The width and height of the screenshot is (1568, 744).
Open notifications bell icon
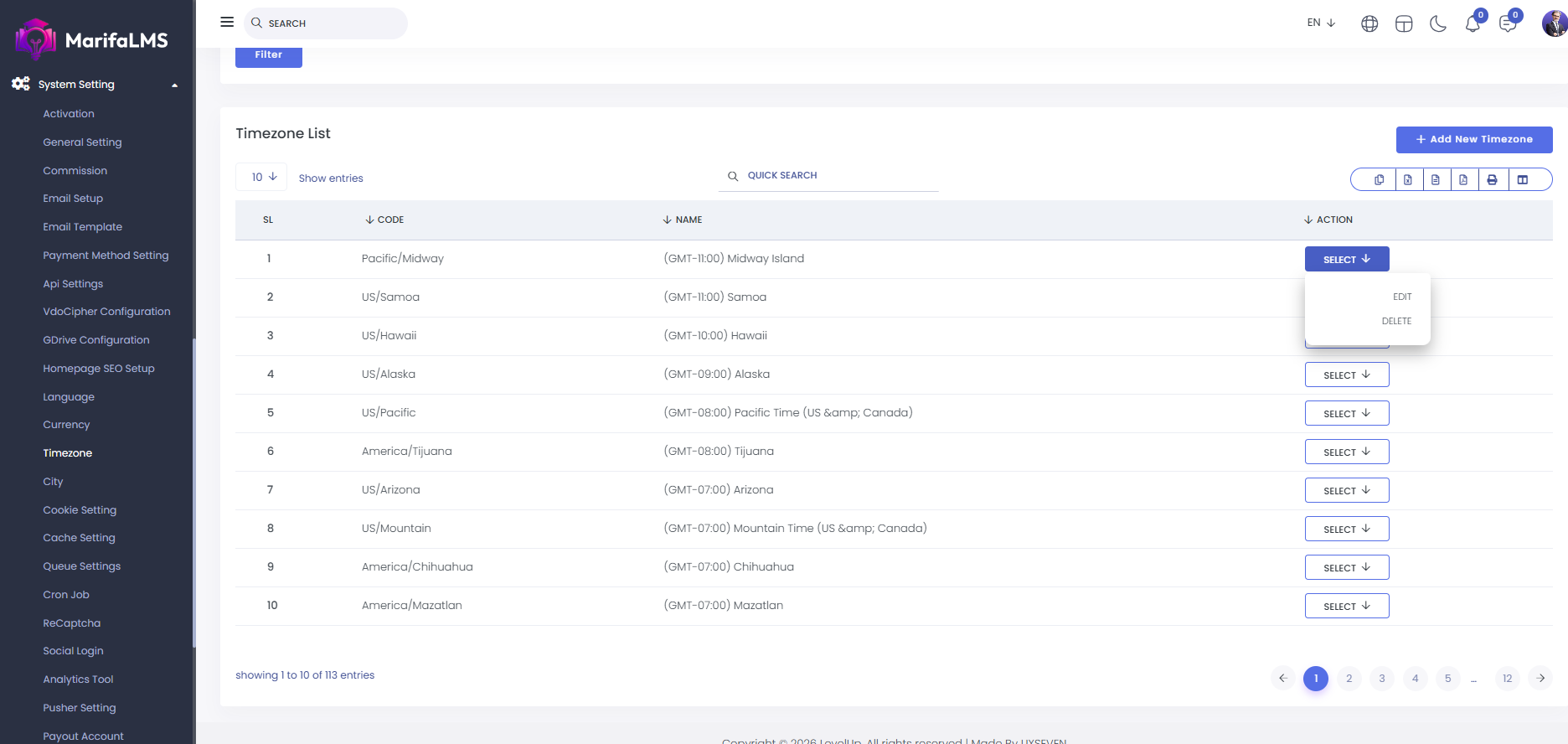coord(1473,23)
